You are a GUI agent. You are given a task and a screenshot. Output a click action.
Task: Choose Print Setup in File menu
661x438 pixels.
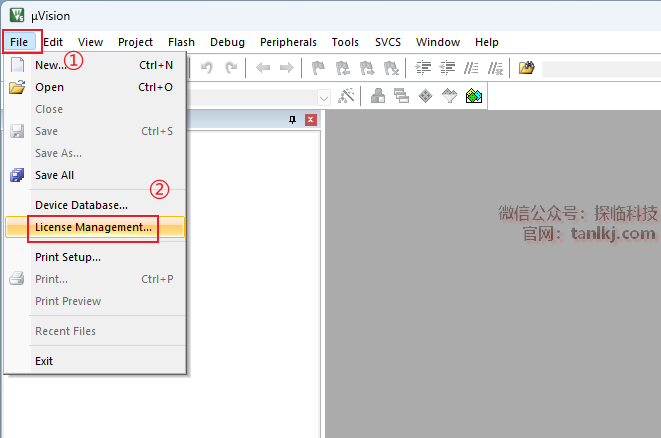click(68, 257)
